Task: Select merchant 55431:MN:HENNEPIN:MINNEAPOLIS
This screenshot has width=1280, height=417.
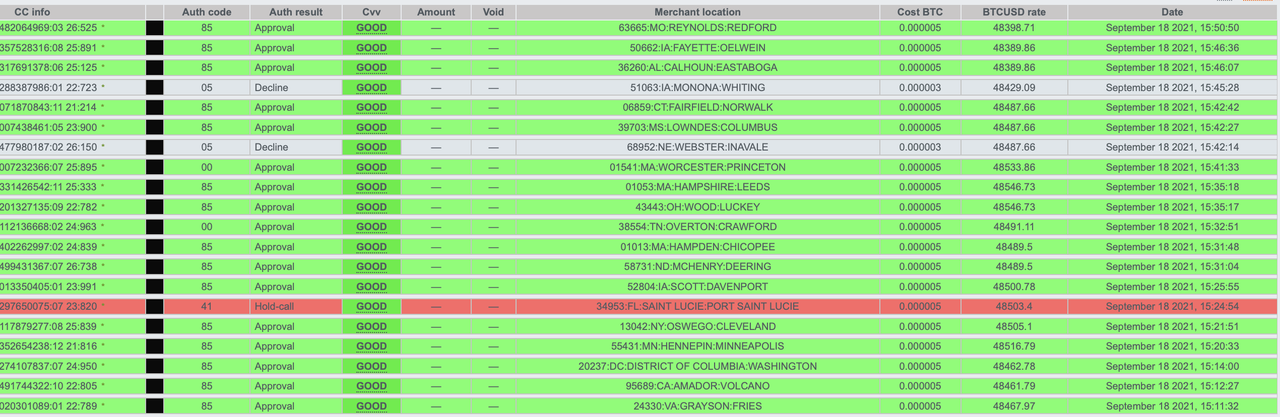Action: point(697,346)
